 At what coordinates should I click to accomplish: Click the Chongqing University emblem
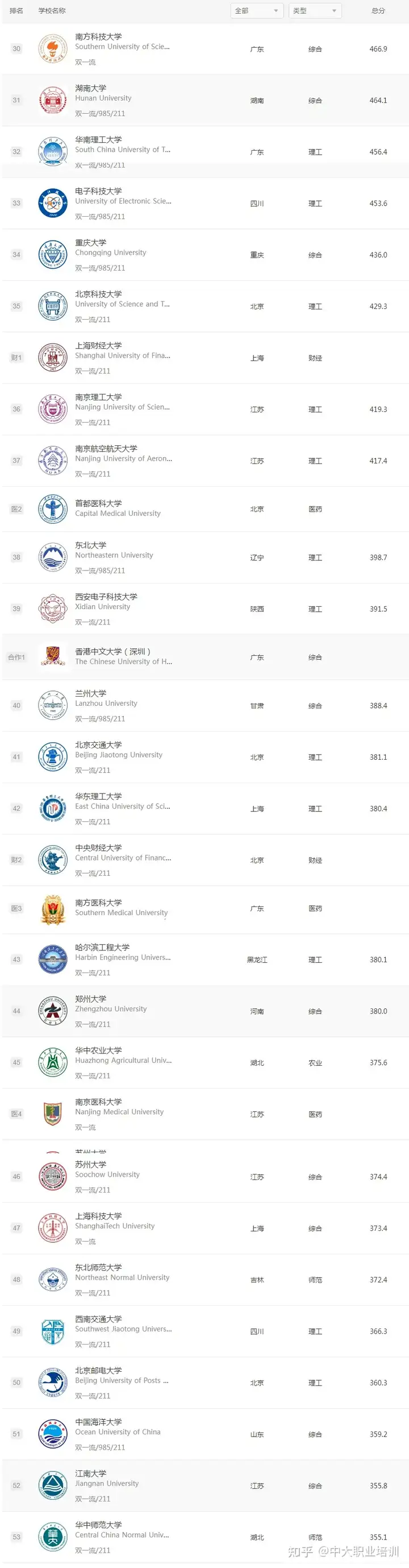click(x=52, y=255)
